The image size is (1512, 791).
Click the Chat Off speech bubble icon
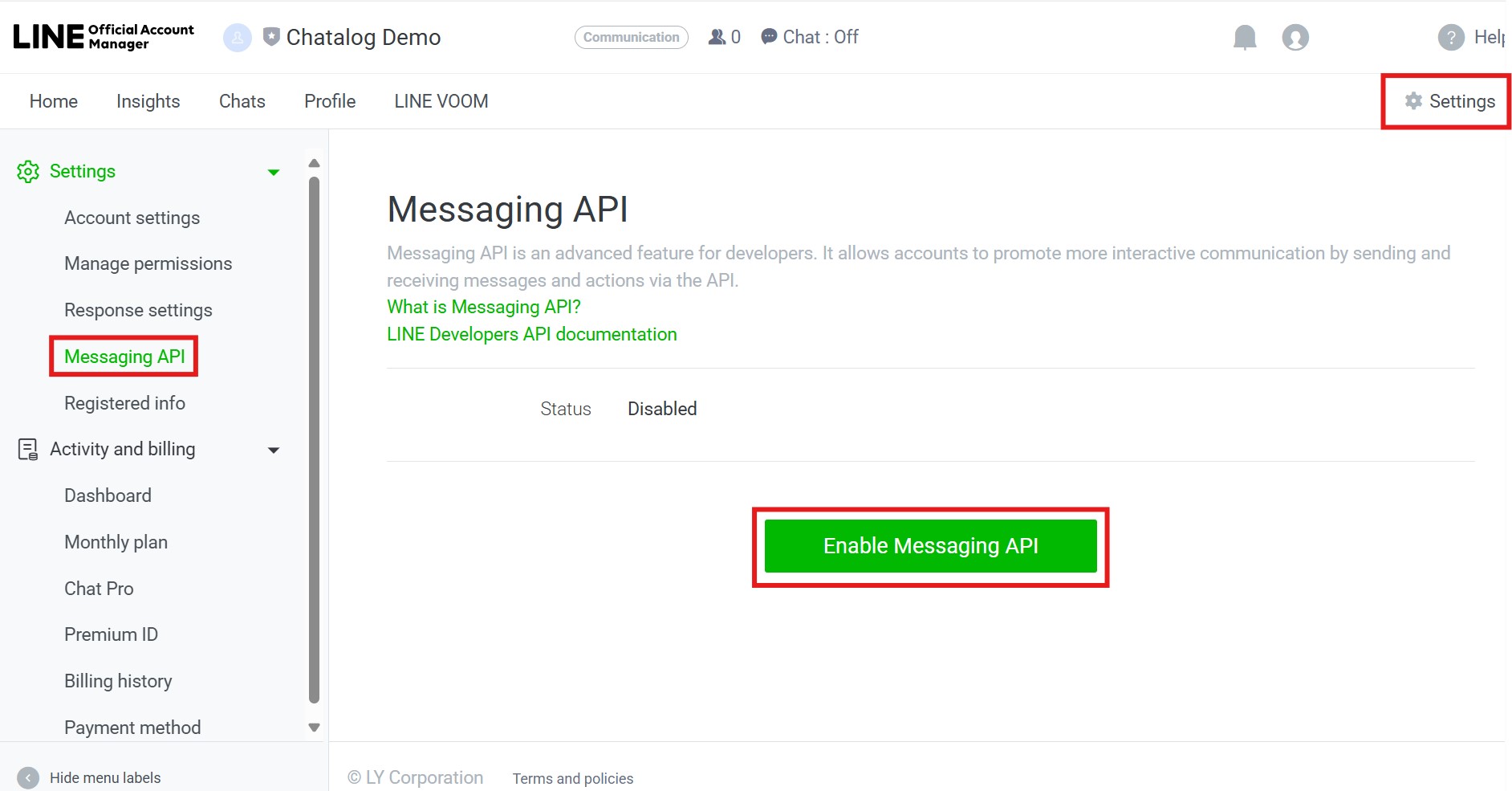[x=769, y=37]
